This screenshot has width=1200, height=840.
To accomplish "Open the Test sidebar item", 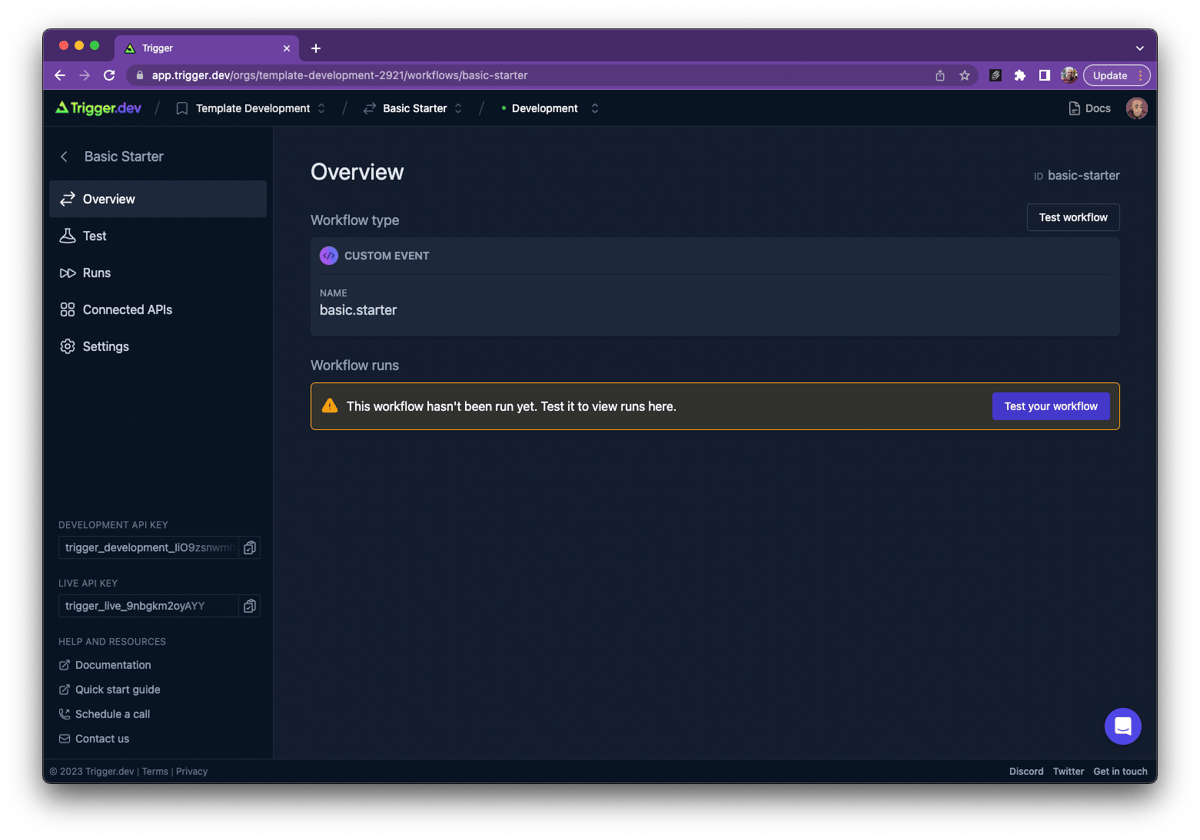I will point(158,236).
